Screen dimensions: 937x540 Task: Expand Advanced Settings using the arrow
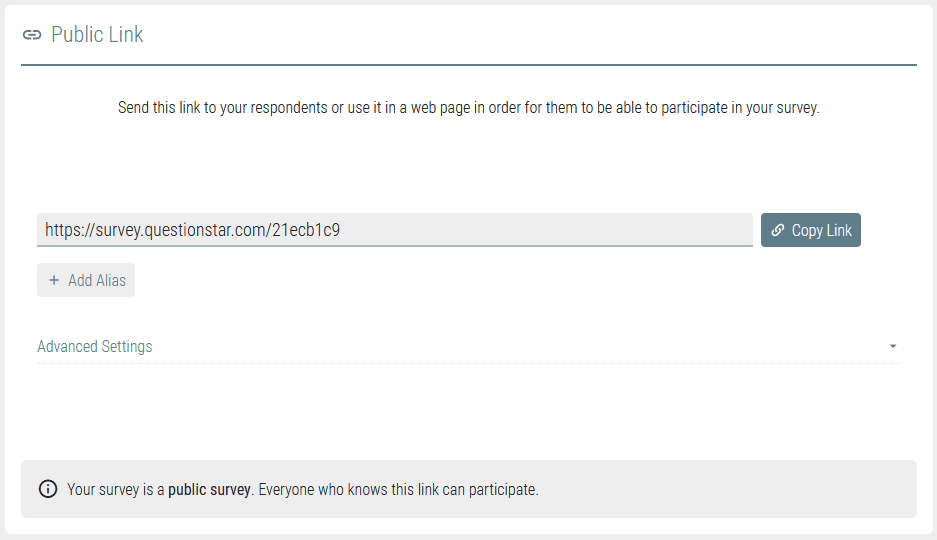point(892,346)
